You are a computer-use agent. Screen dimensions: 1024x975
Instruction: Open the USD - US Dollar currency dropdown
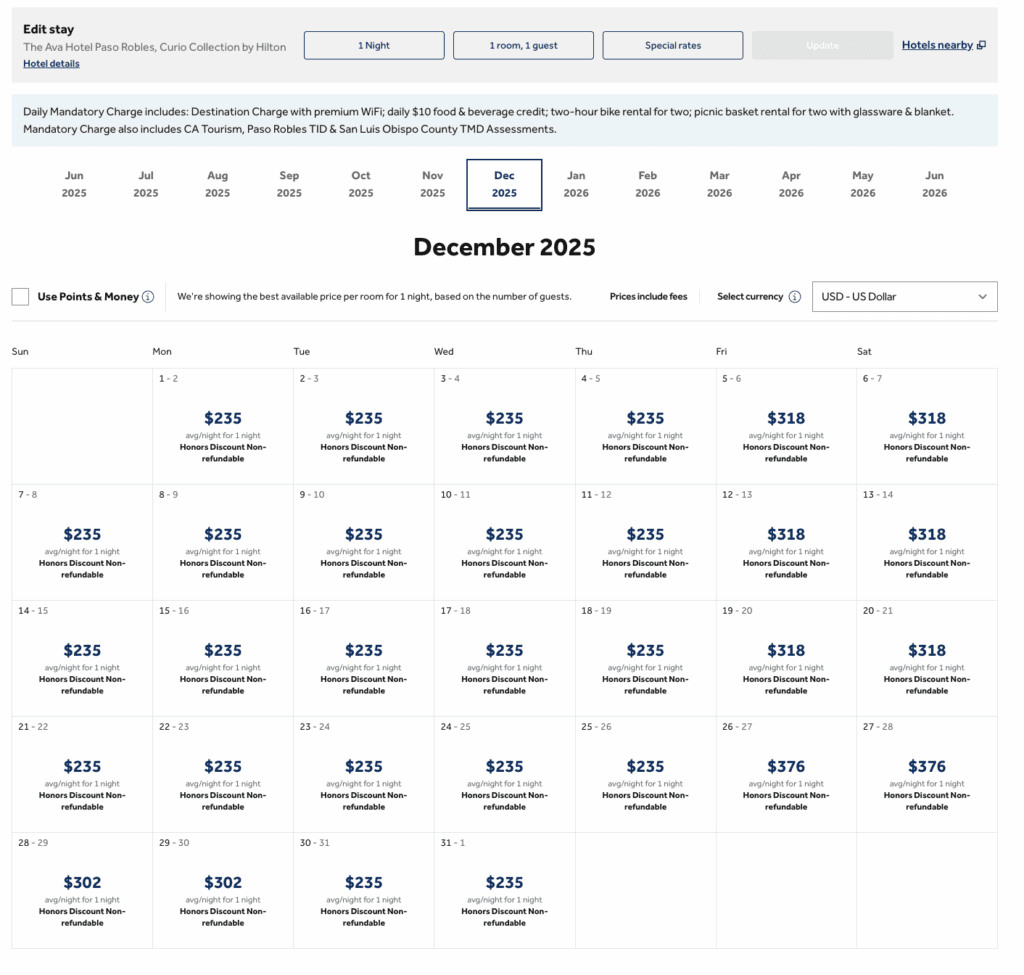pyautogui.click(x=905, y=296)
